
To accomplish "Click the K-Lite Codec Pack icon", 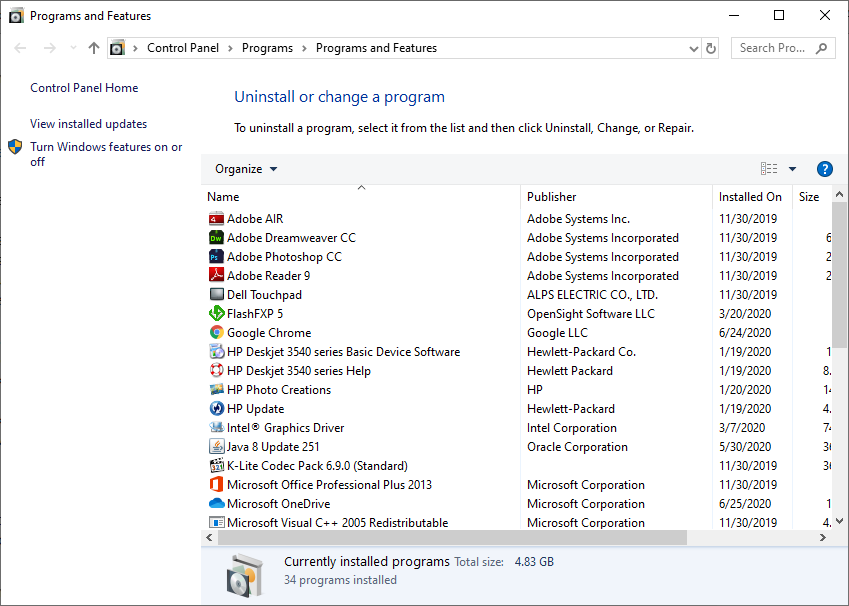I will click(x=217, y=465).
